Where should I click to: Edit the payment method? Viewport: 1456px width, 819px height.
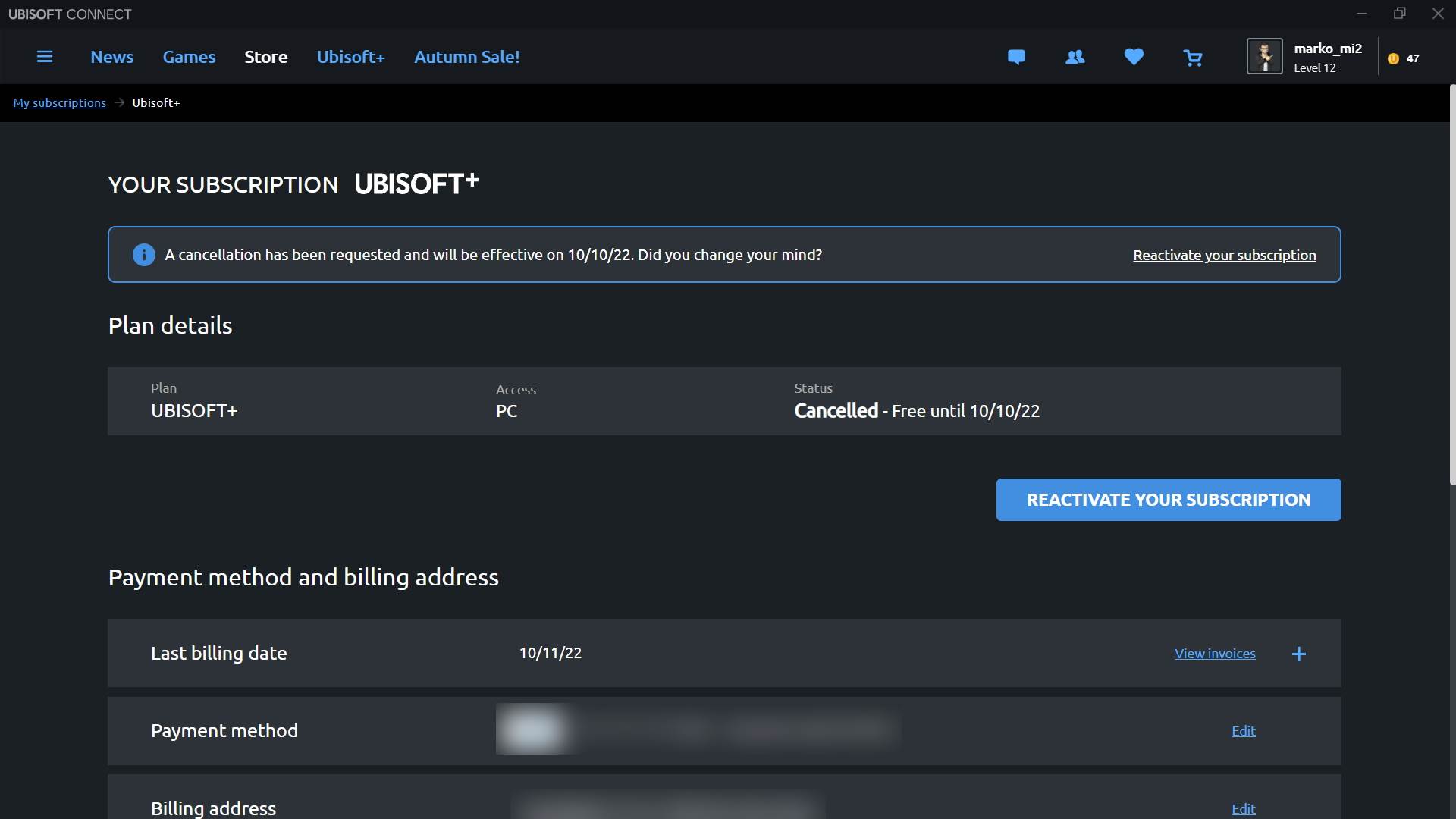click(1242, 730)
